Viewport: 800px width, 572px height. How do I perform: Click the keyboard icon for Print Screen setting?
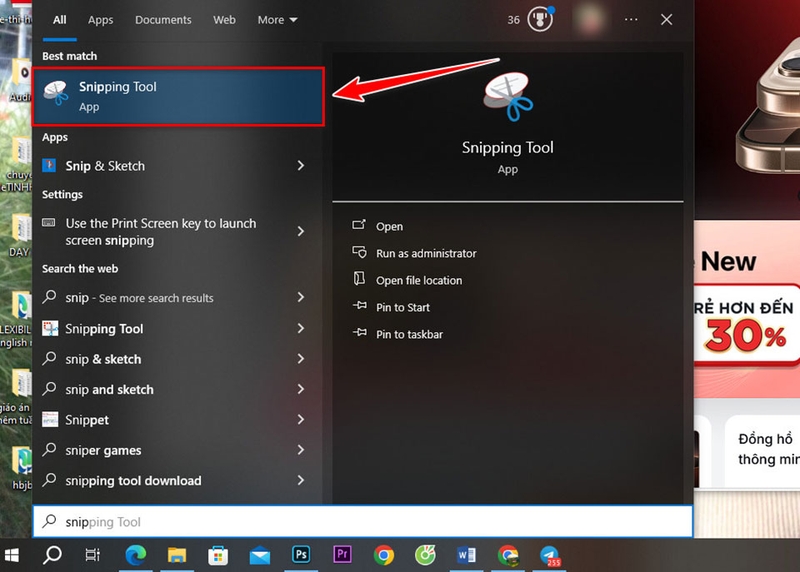pos(49,222)
